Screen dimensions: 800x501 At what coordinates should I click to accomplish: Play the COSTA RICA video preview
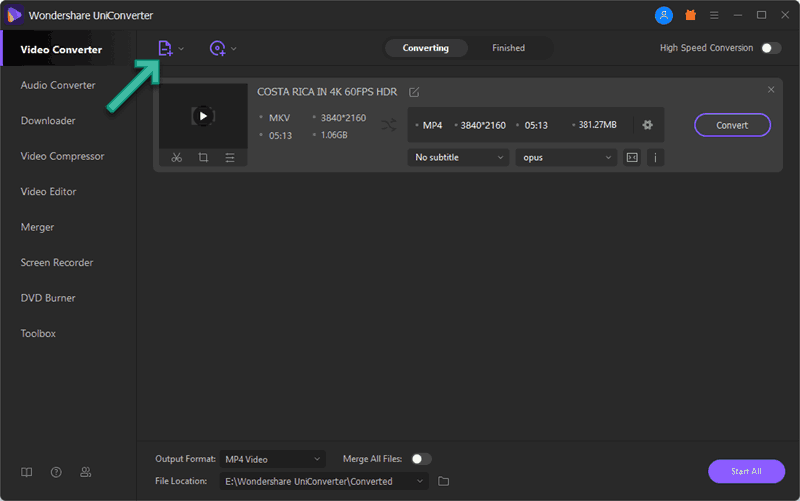coord(203,116)
